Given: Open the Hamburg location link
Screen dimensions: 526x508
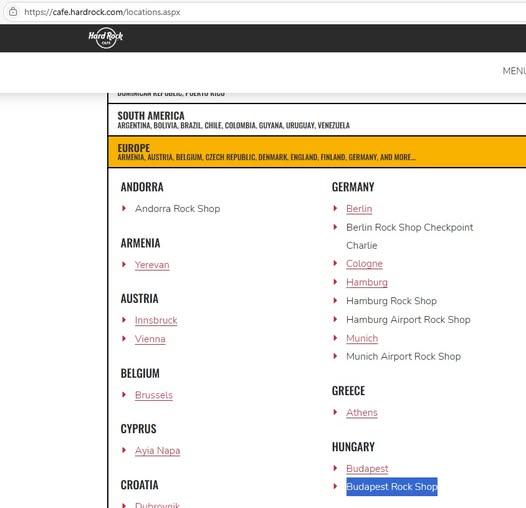Looking at the screenshot, I should click(x=367, y=282).
